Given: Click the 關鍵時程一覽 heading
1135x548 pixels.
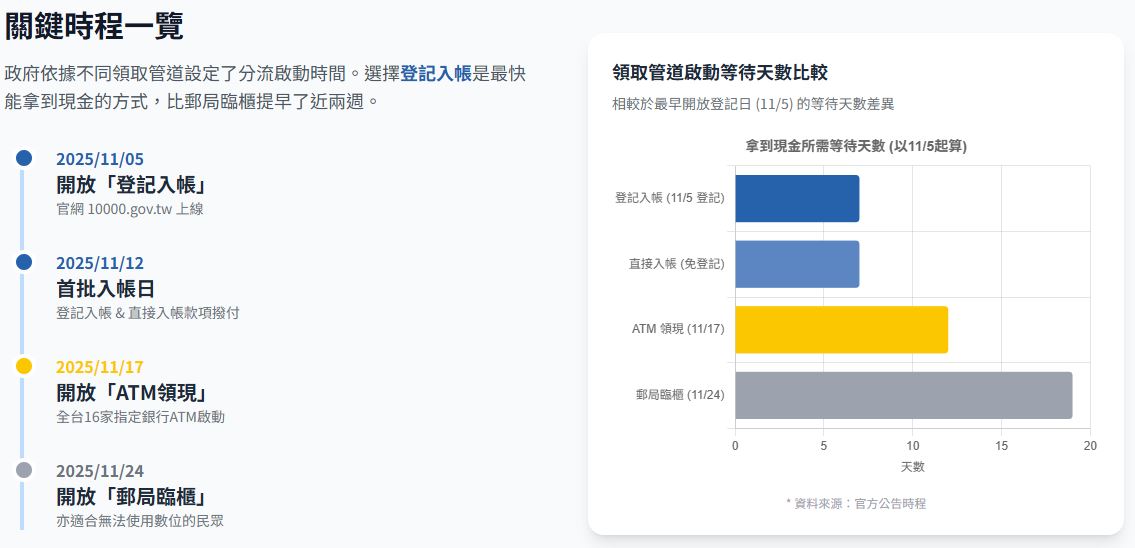Looking at the screenshot, I should 94,25.
